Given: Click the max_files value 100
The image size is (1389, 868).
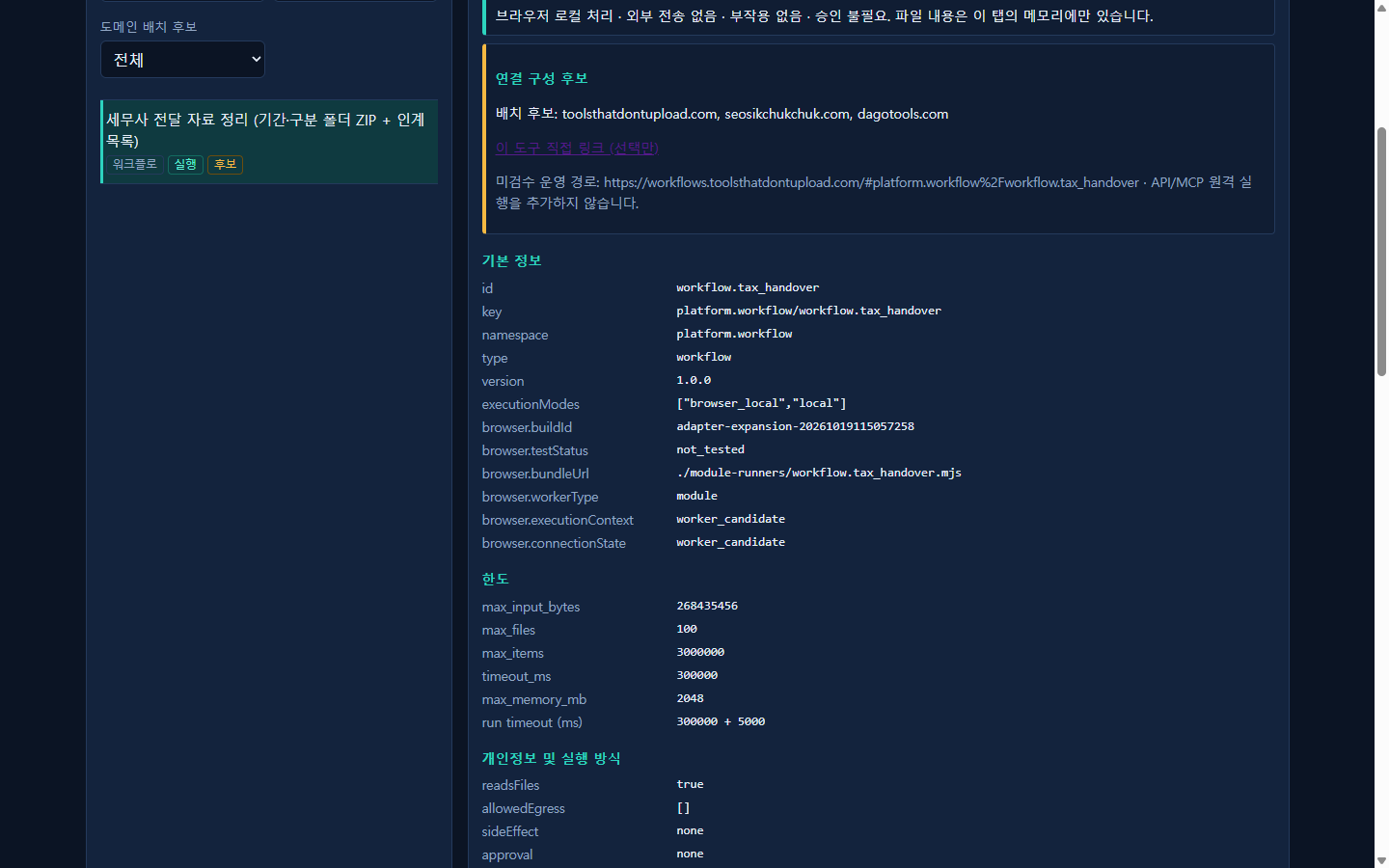Looking at the screenshot, I should click(x=687, y=629).
